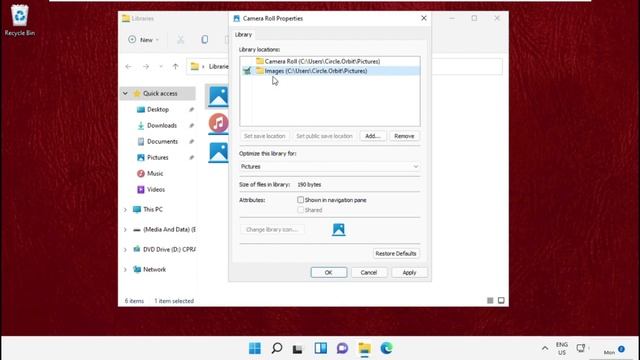Open Desktop in Quick access
The height and width of the screenshot is (360, 640).
tap(158, 109)
